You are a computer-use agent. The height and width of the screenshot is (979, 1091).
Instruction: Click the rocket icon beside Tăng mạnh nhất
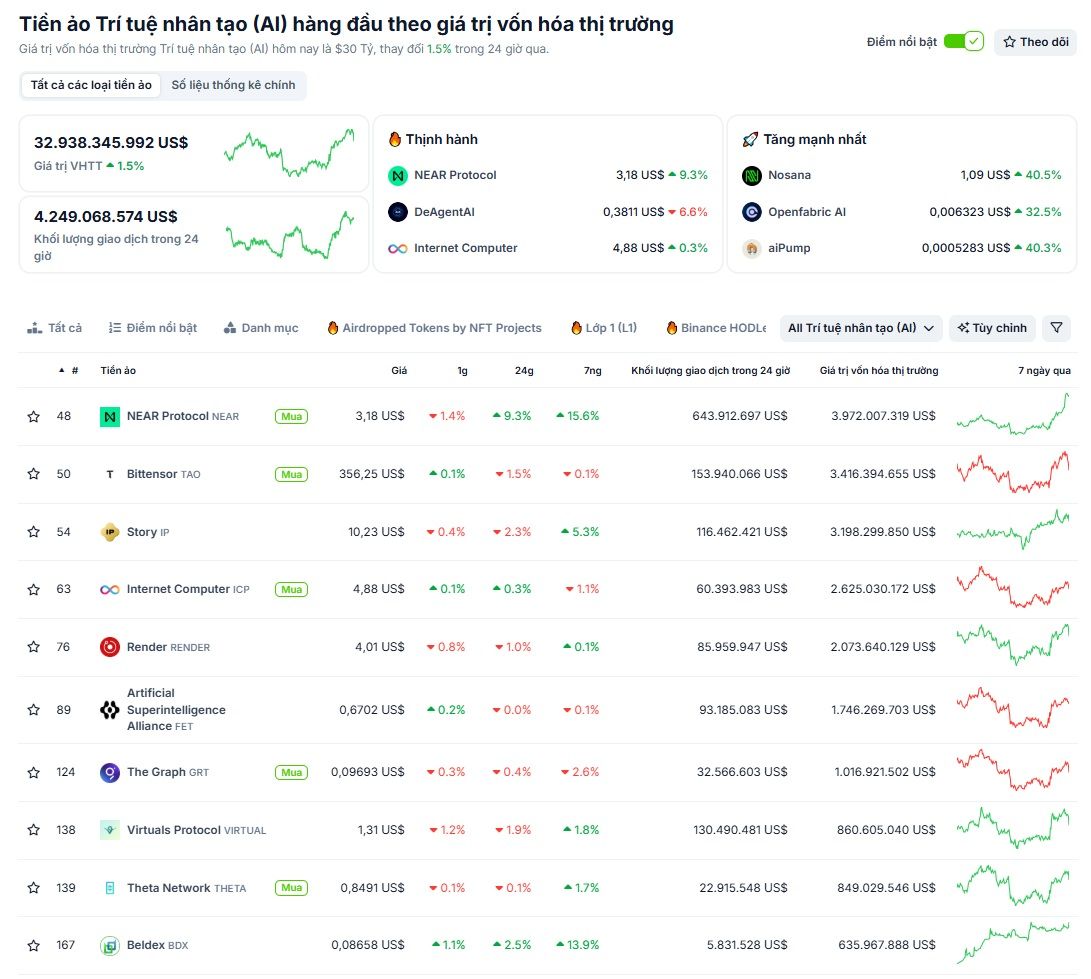point(749,139)
